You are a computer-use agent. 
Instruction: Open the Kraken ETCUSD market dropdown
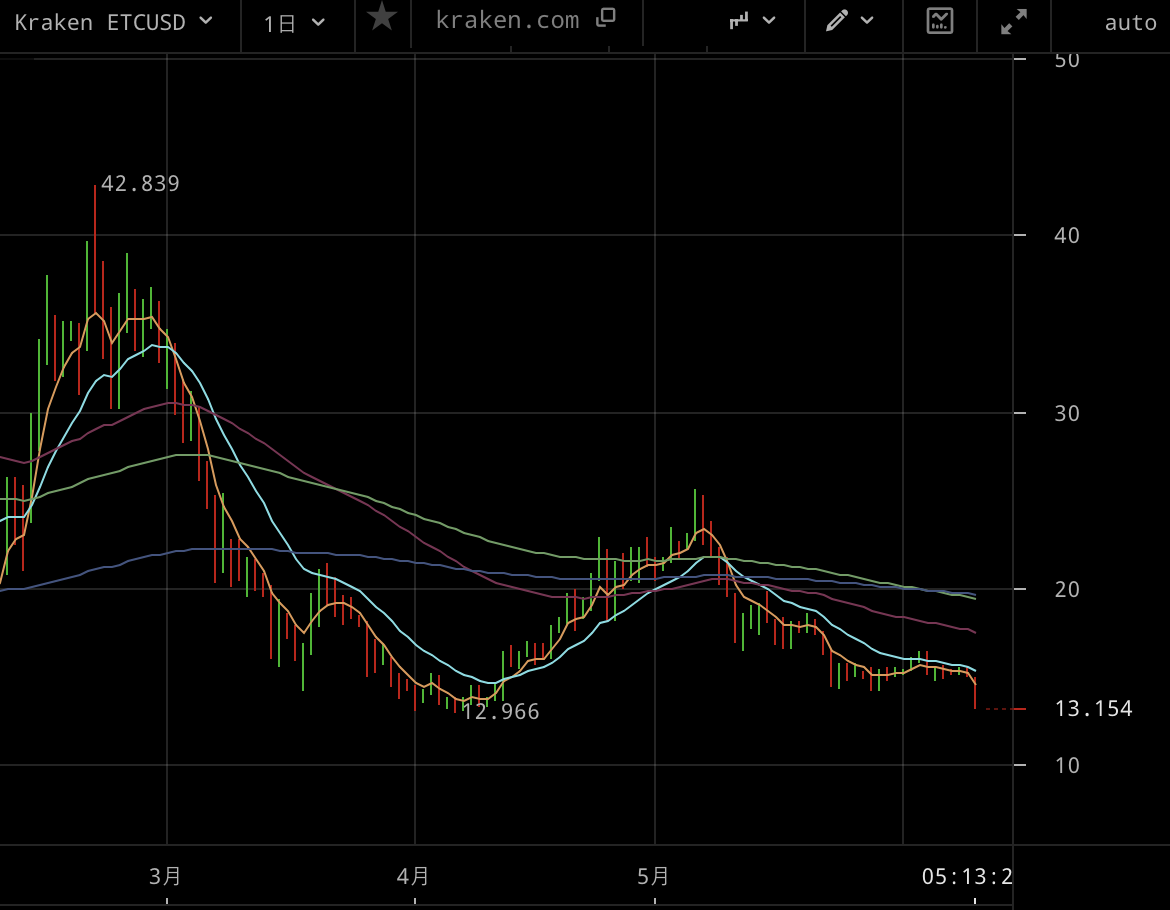click(113, 22)
